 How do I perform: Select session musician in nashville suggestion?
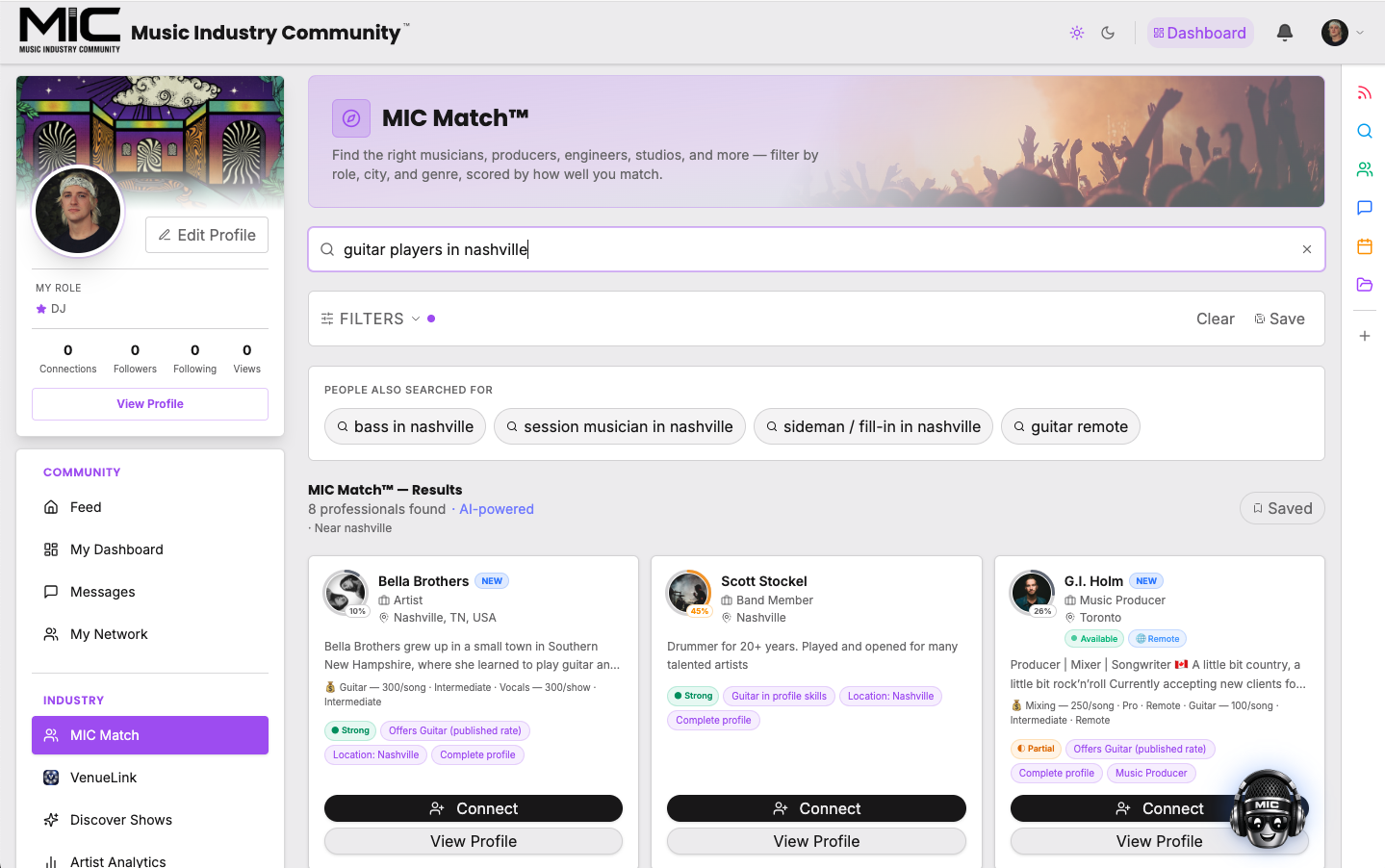point(620,426)
